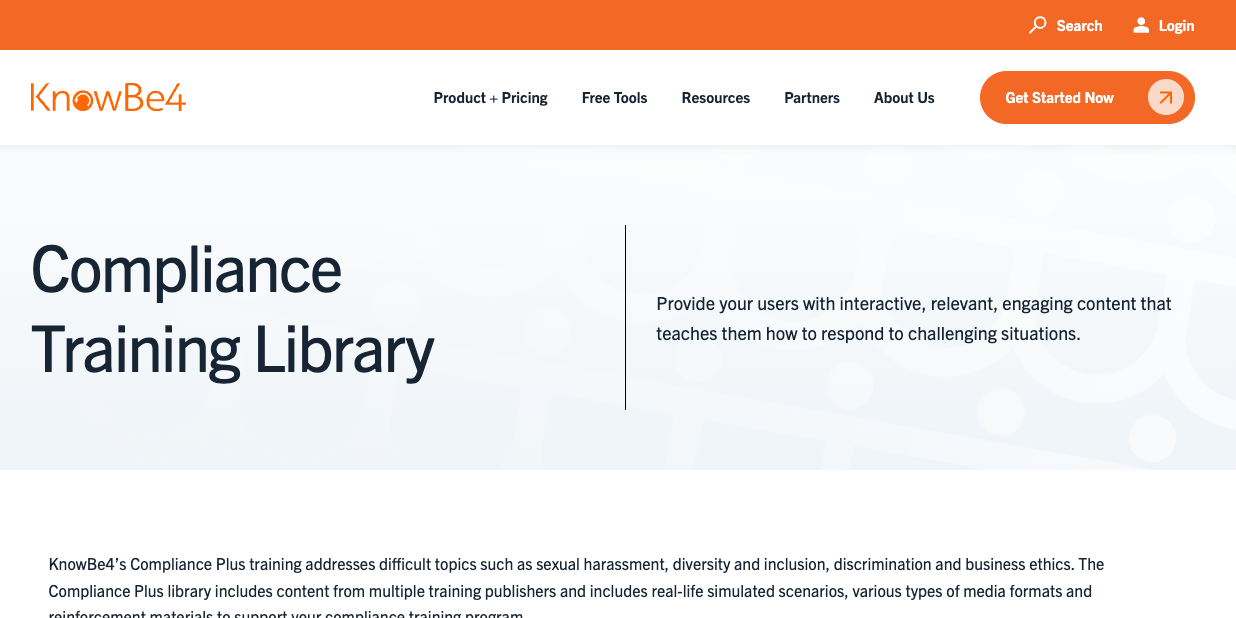Open search using the magnifier in the orange bar
Screen dimensions: 1236x618
(1037, 25)
